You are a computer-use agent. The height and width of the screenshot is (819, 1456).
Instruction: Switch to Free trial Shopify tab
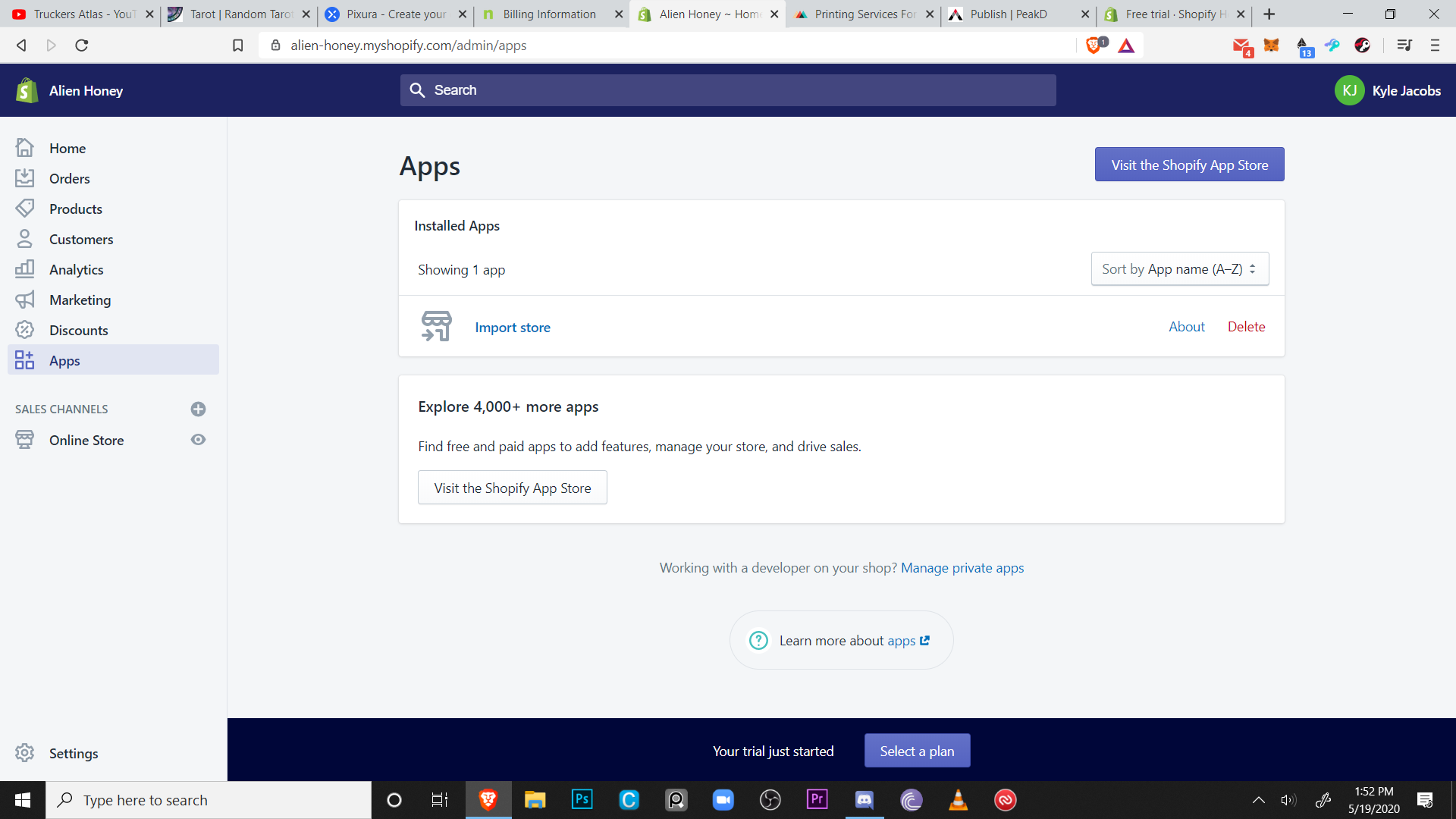click(1174, 14)
